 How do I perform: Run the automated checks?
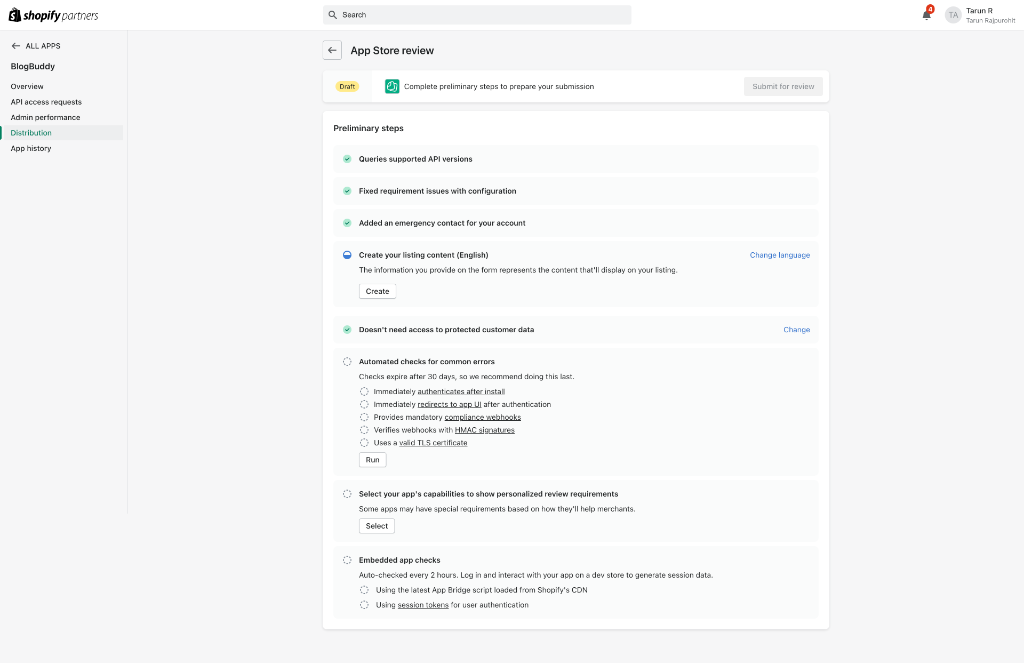tap(372, 460)
